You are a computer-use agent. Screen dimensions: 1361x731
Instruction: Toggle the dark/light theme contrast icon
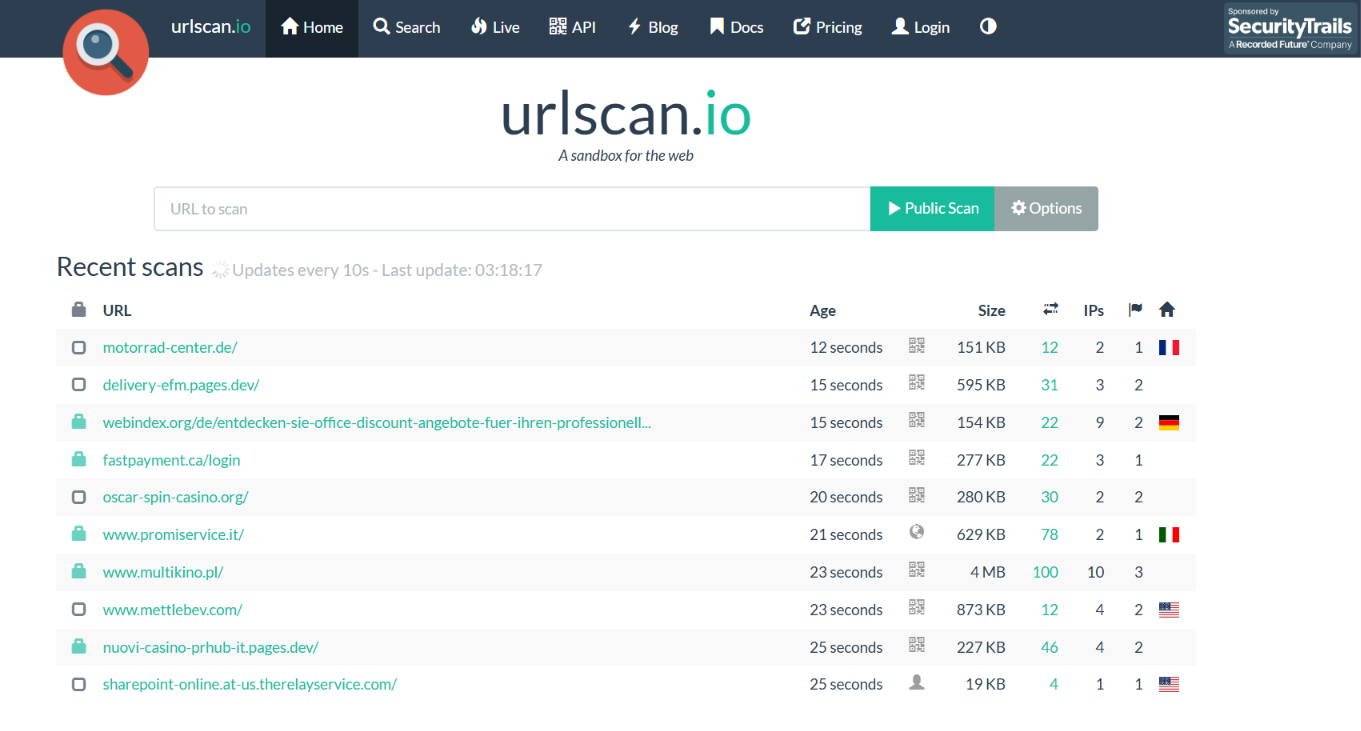pyautogui.click(x=988, y=27)
